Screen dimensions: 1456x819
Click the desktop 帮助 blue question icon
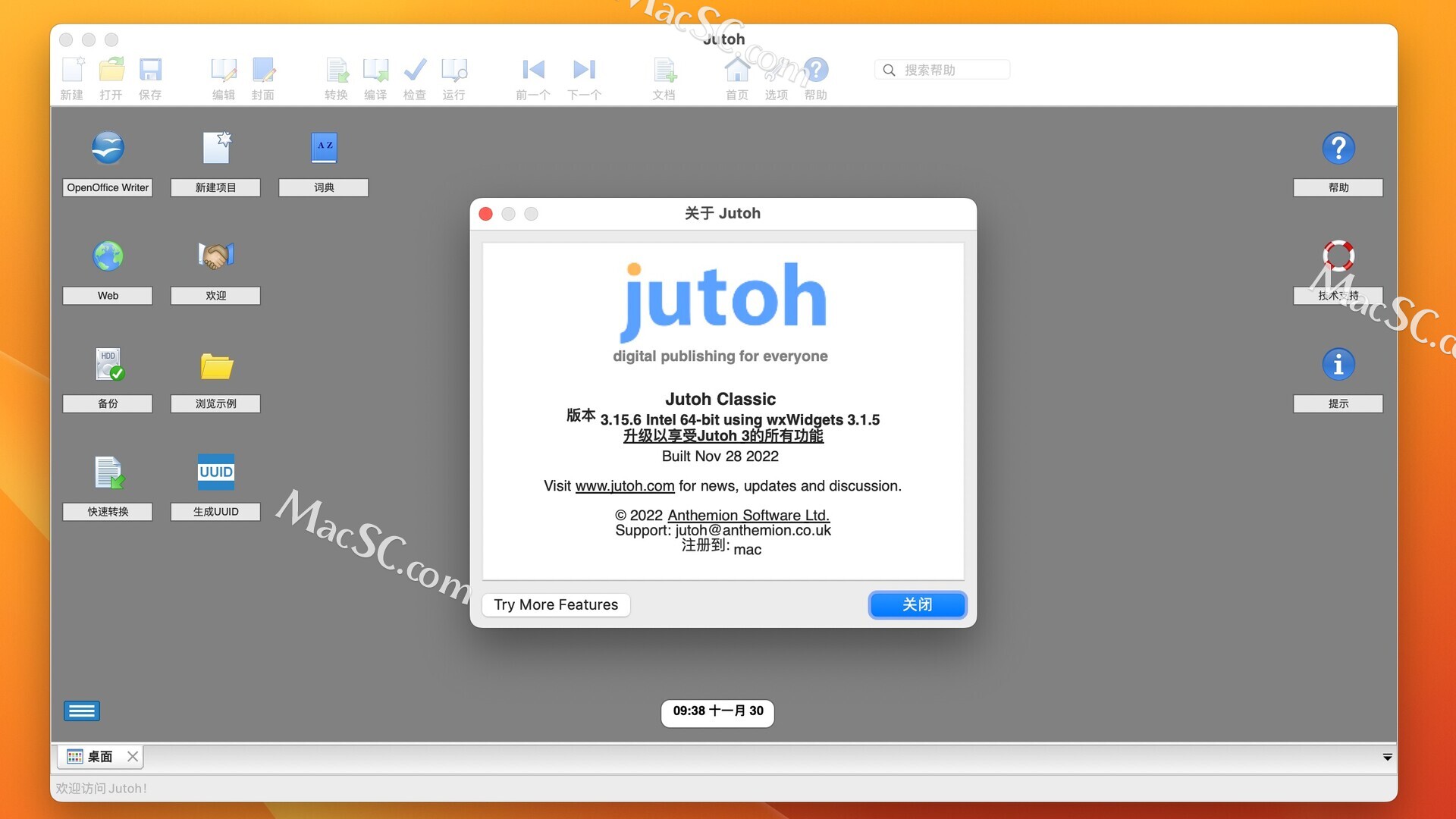pos(1338,147)
